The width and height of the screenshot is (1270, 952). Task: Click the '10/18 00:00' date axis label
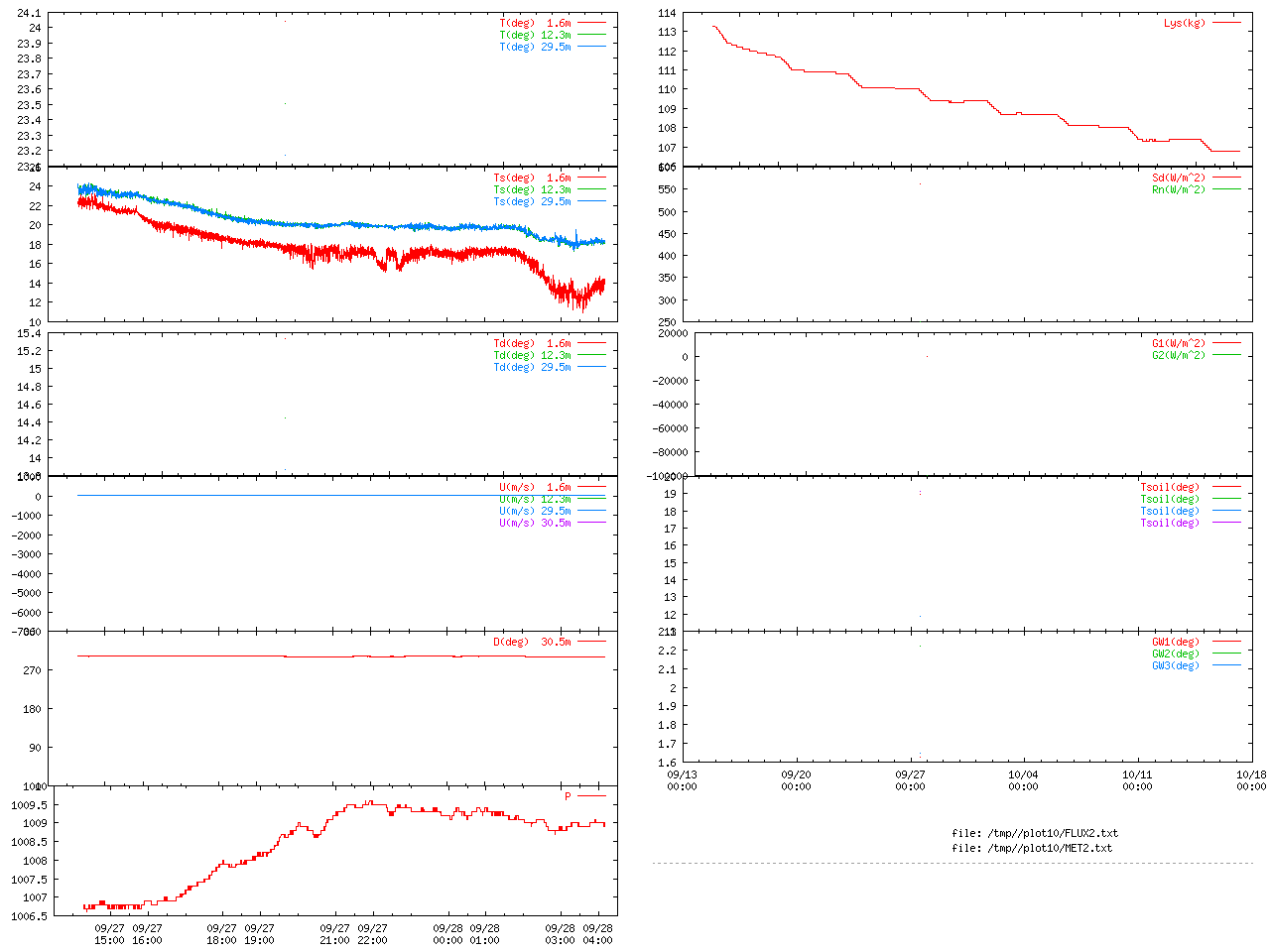[1251, 780]
